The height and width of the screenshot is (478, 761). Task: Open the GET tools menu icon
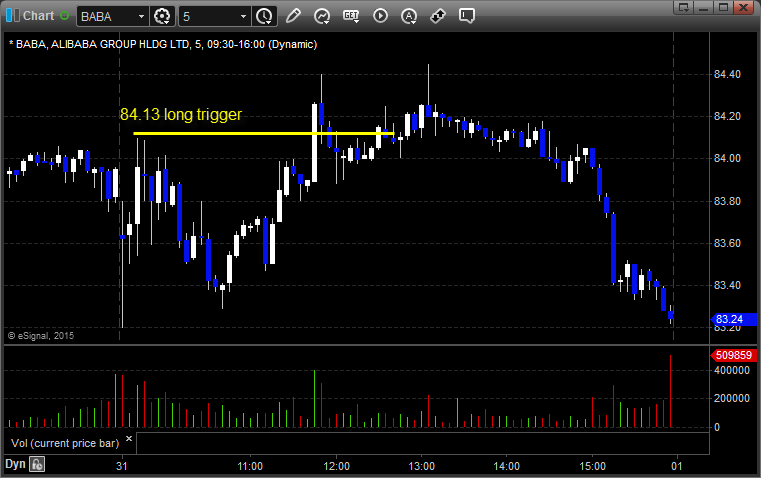[x=351, y=16]
